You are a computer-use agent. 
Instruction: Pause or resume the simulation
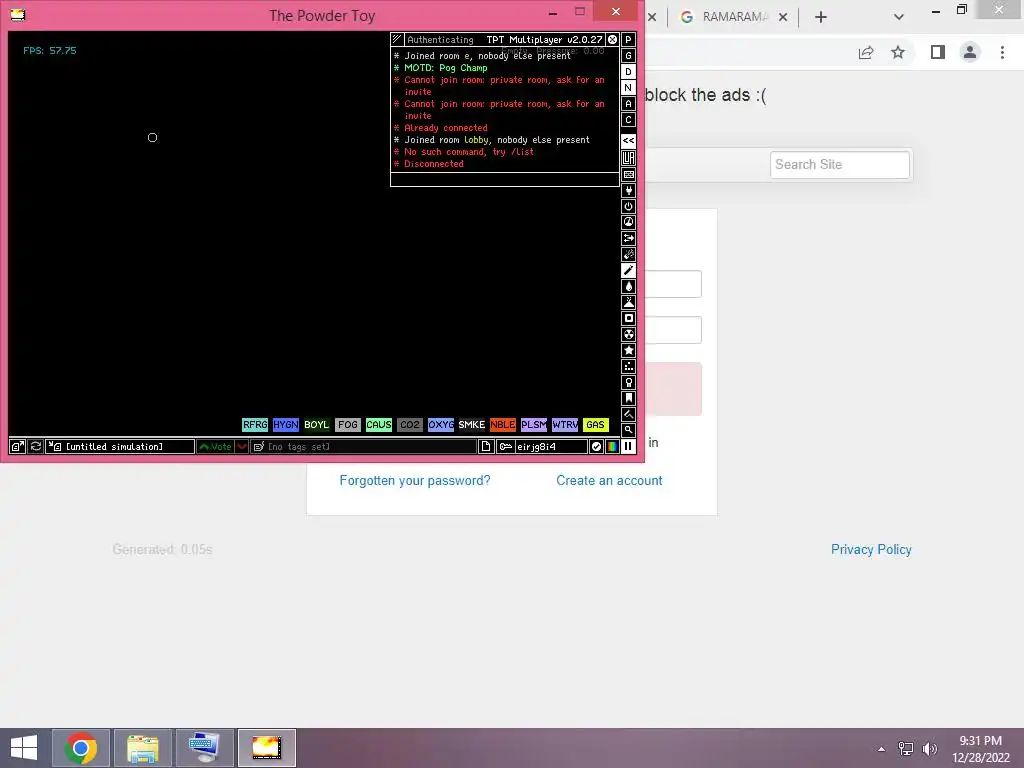(x=628, y=447)
